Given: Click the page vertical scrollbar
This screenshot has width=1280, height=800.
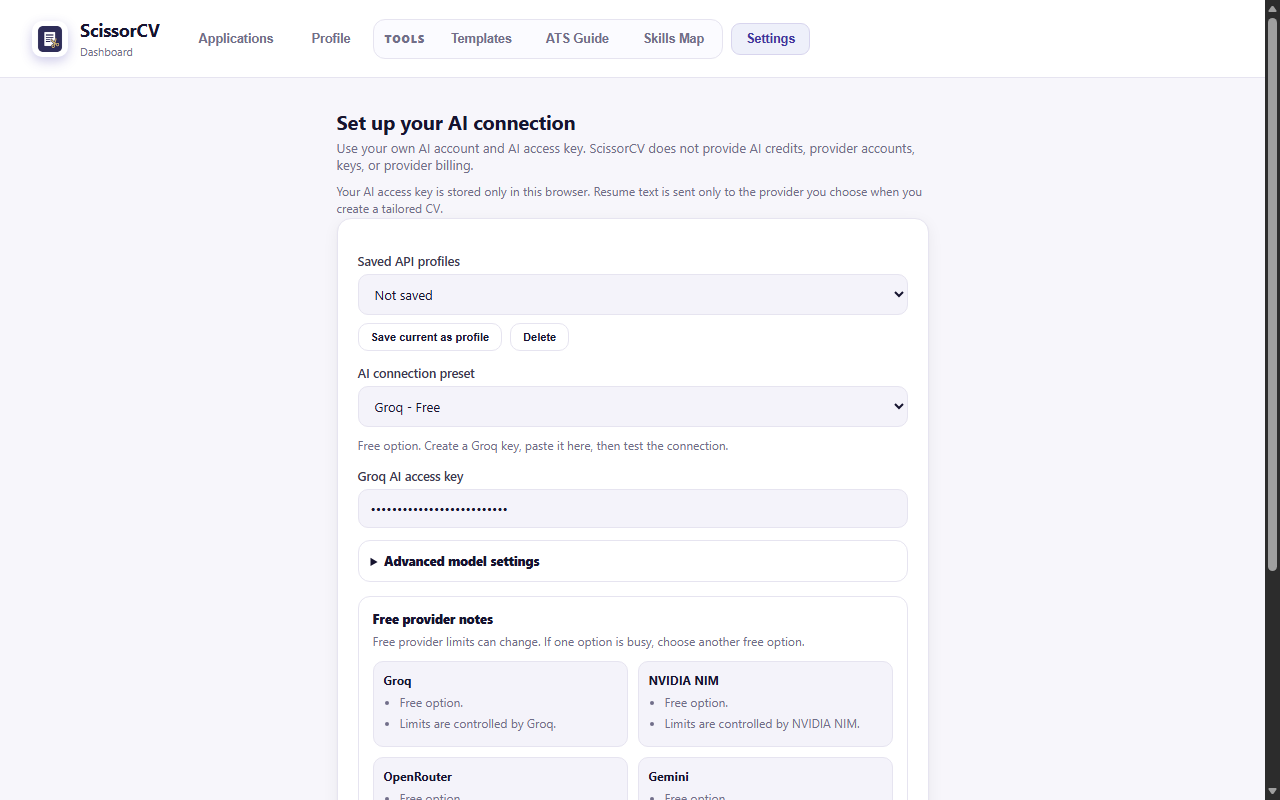Looking at the screenshot, I should [x=1272, y=294].
